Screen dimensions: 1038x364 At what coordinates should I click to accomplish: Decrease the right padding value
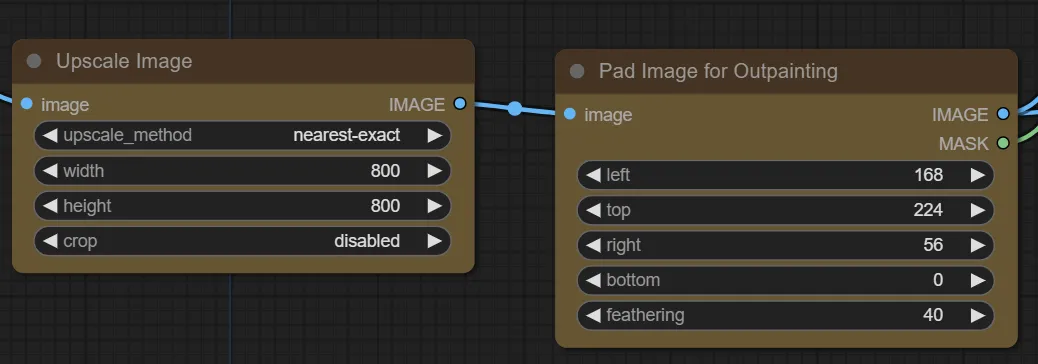click(593, 245)
